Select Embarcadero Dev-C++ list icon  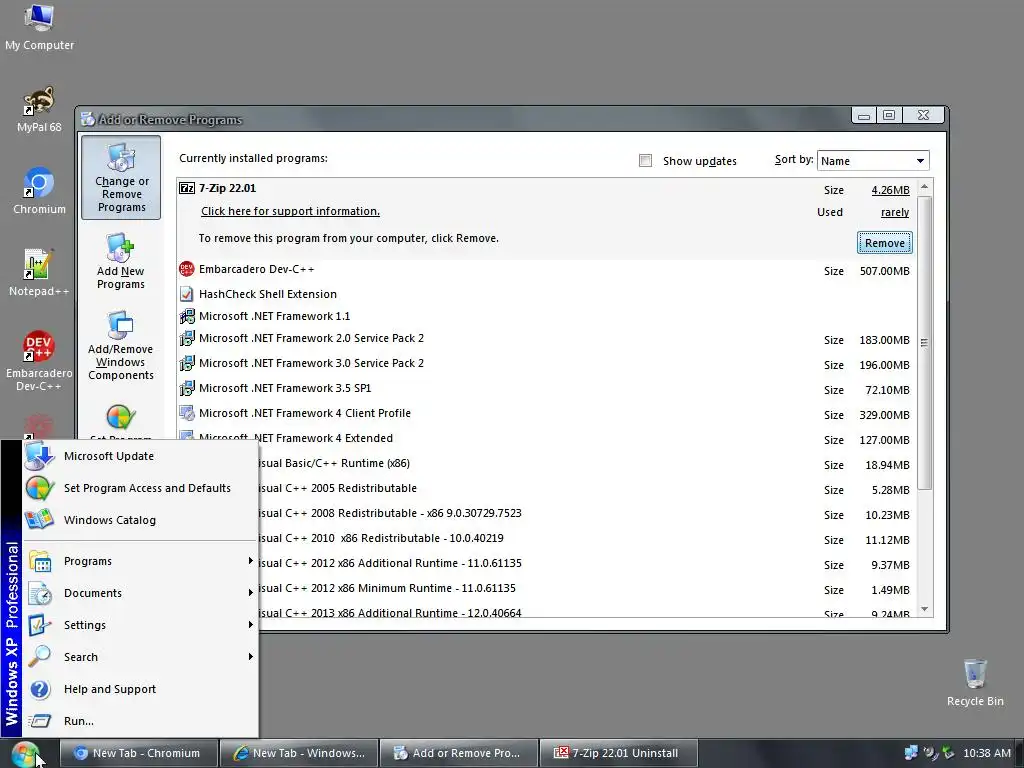click(187, 268)
